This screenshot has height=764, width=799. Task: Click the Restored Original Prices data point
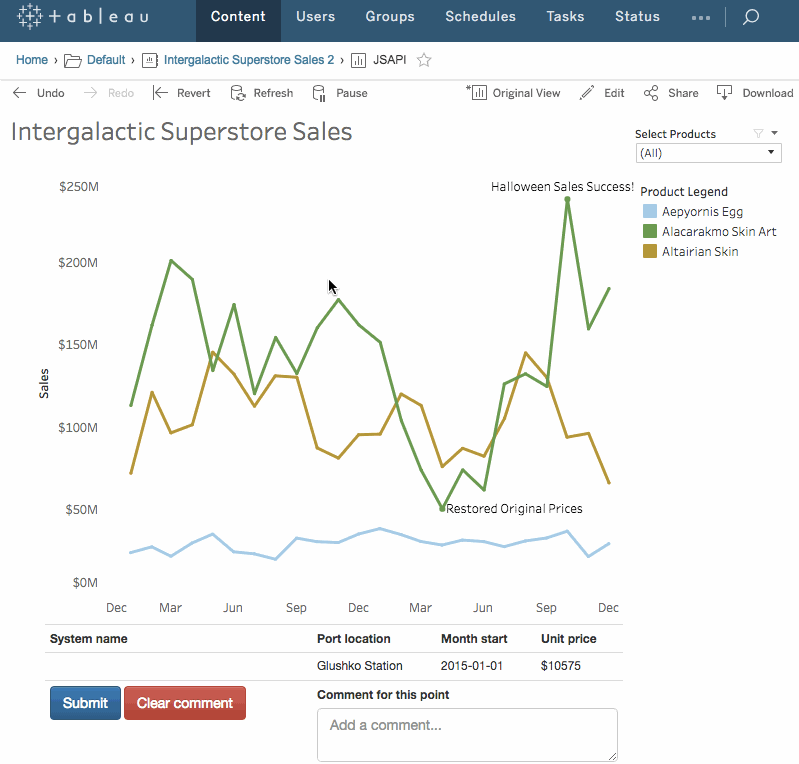click(x=442, y=509)
